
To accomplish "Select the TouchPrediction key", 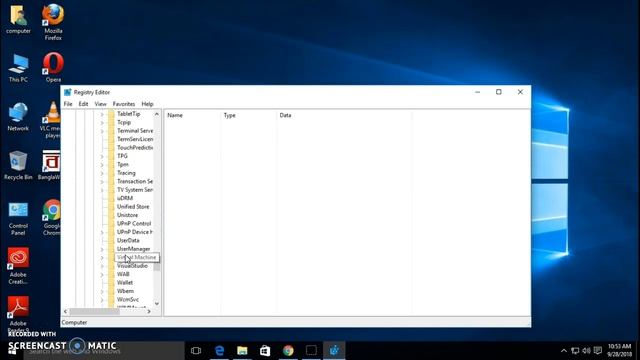I will coord(135,148).
